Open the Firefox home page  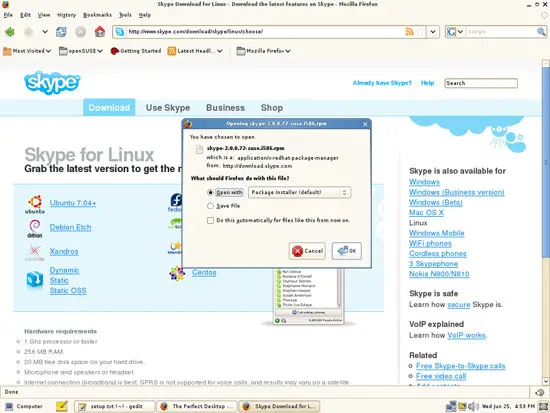point(100,32)
